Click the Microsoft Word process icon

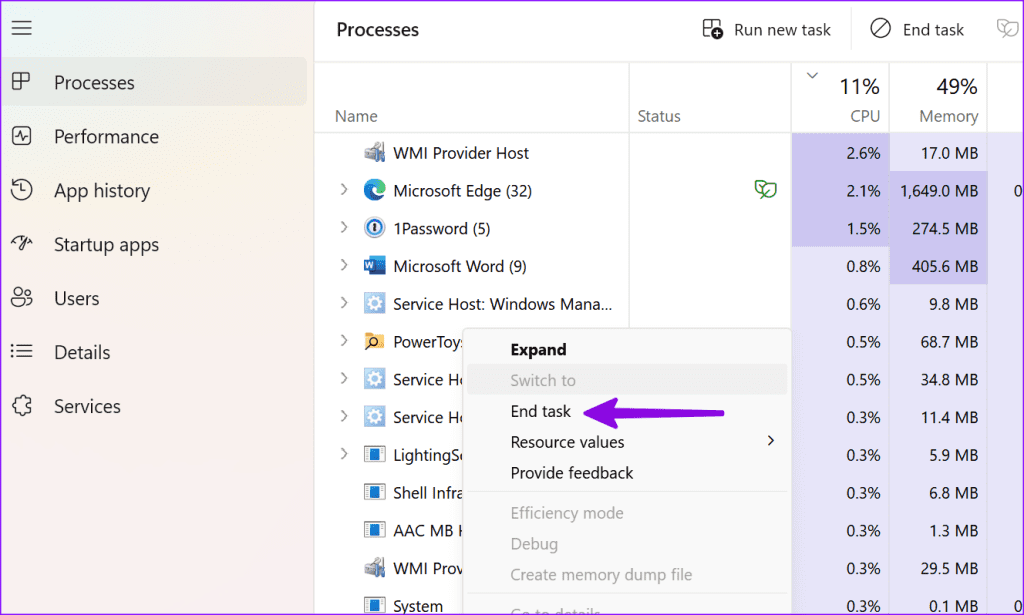(x=374, y=266)
